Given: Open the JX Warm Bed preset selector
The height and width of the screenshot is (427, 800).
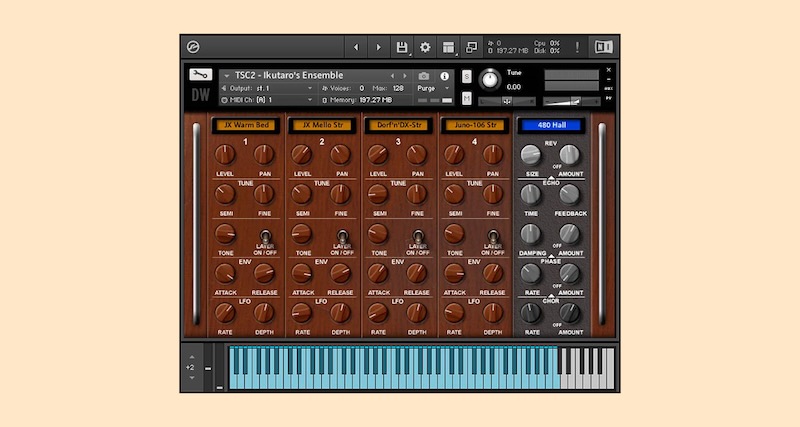Looking at the screenshot, I should tap(246, 125).
